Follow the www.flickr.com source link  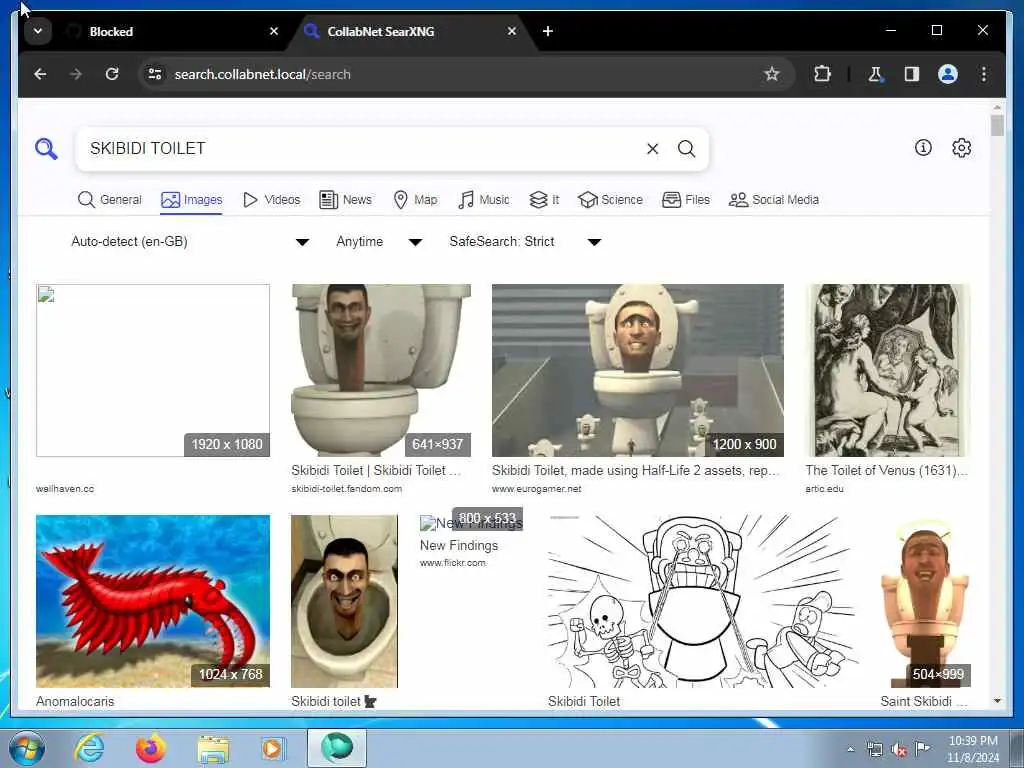453,562
